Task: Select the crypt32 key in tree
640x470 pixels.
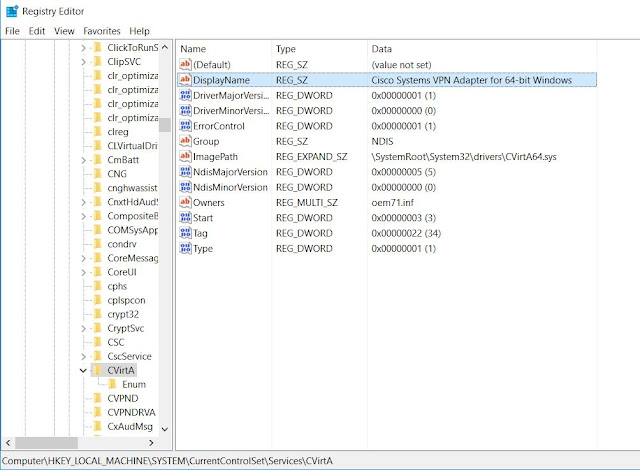Action: pyautogui.click(x=123, y=314)
